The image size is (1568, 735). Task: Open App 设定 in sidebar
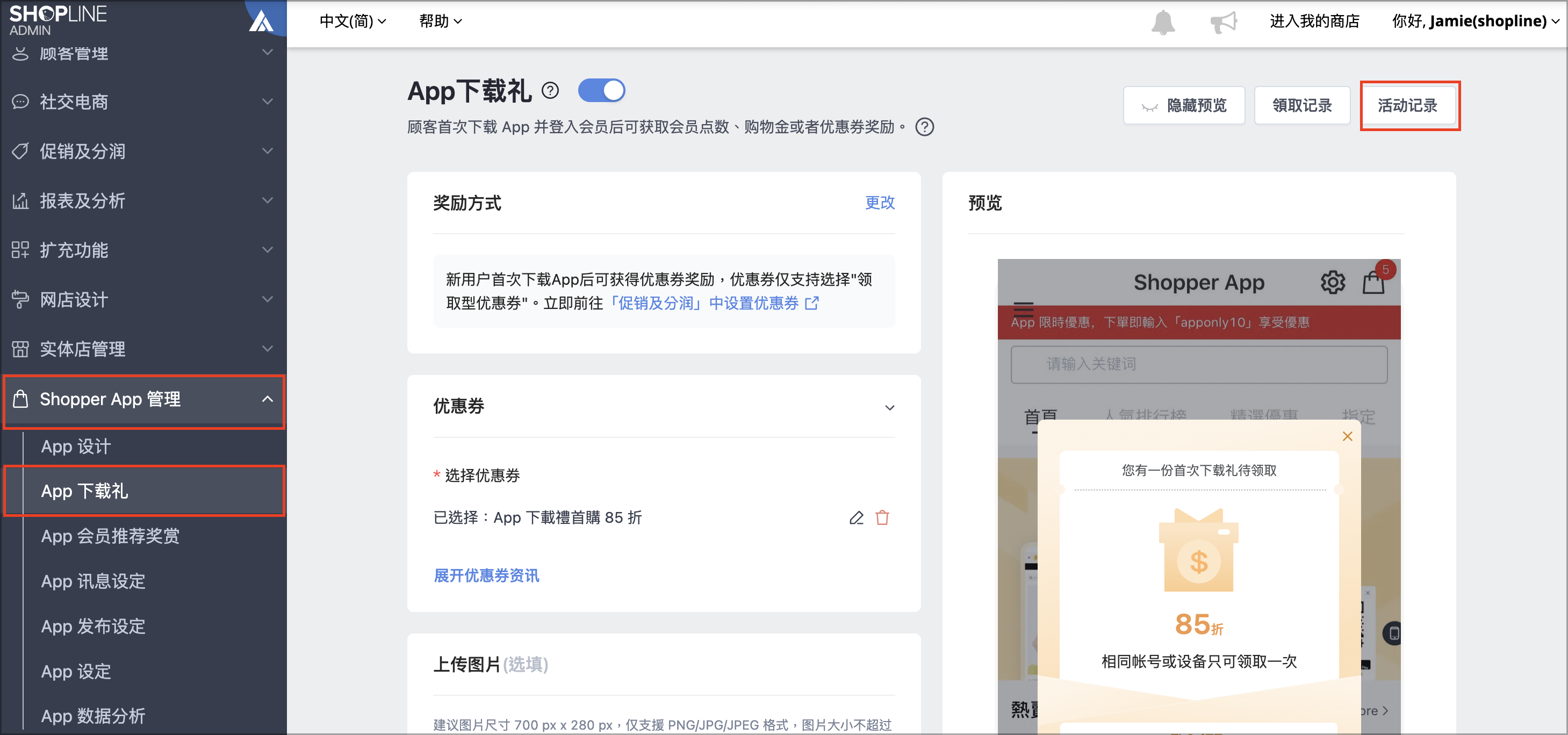click(76, 671)
